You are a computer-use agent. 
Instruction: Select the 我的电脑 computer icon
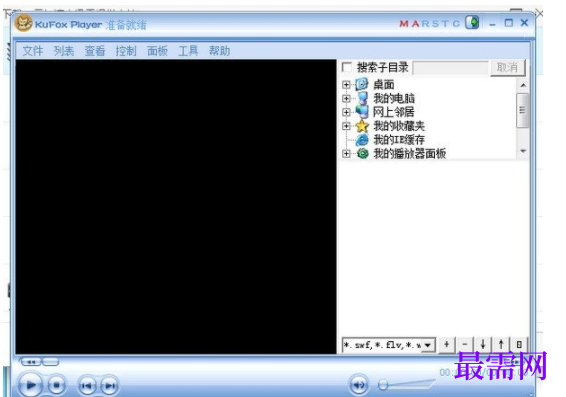[362, 98]
